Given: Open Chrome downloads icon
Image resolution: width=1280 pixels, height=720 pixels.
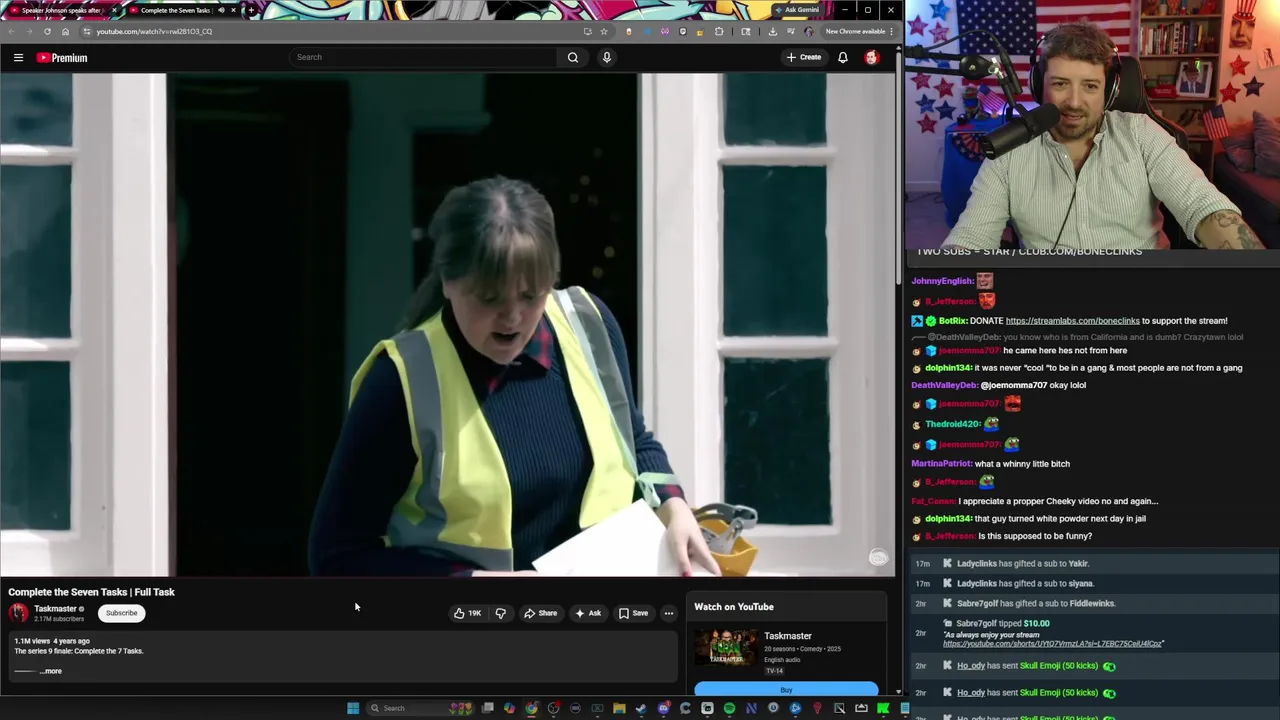Looking at the screenshot, I should click(x=772, y=31).
